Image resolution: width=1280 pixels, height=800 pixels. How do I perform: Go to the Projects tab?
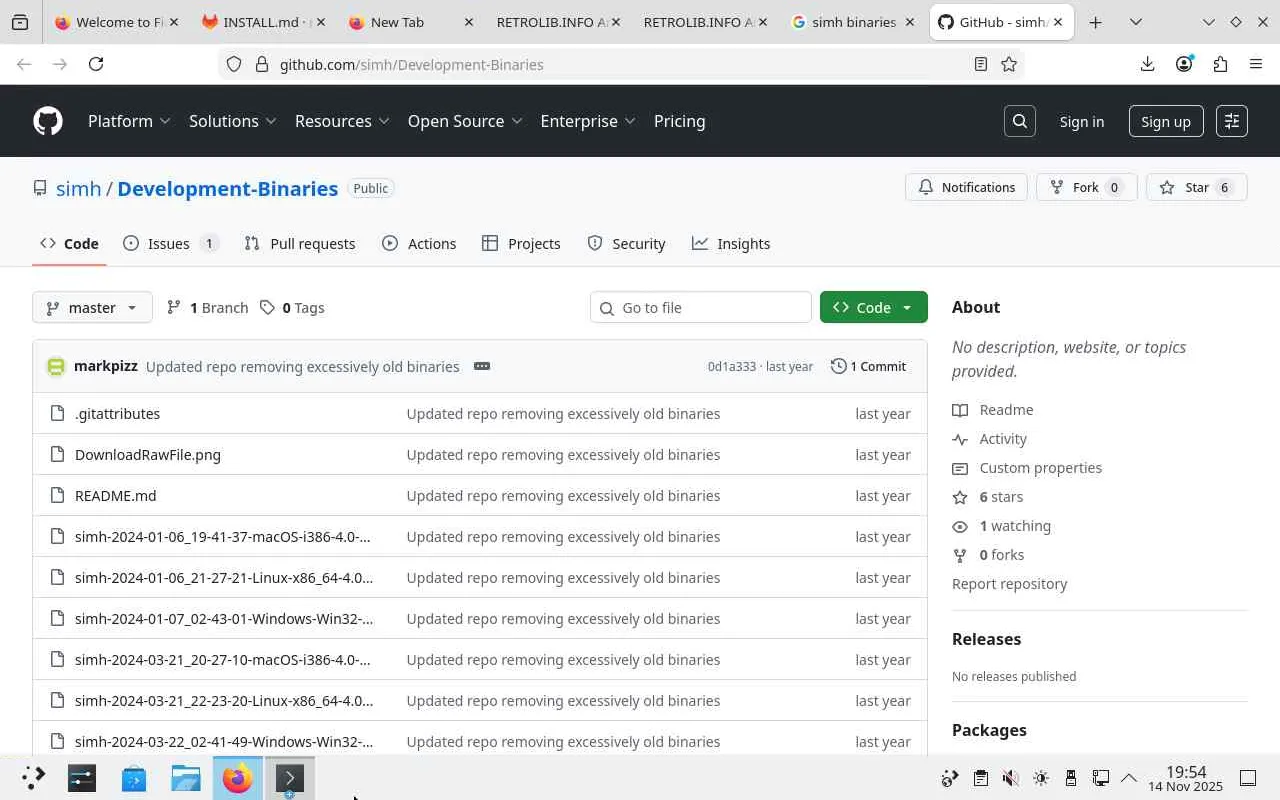521,243
